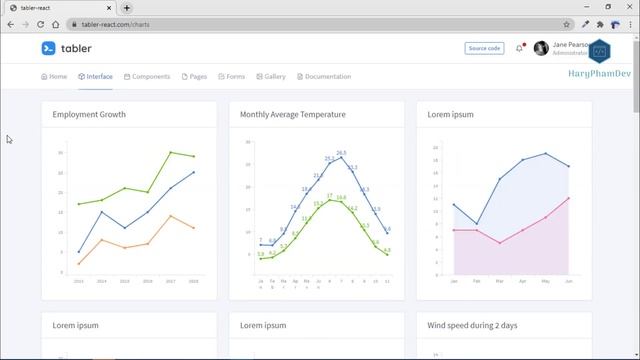Click the address bar URL
Screen dimensions: 640x360
click(116, 24)
